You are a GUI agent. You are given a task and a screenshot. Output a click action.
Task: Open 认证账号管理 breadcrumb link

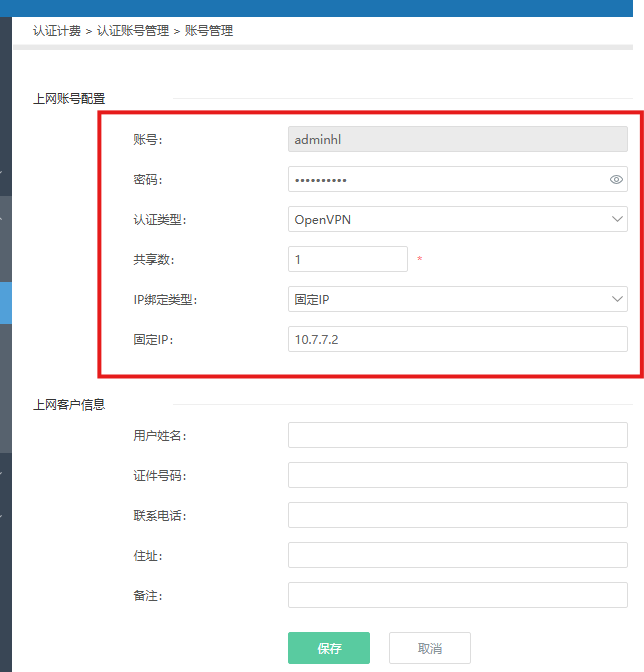click(133, 31)
